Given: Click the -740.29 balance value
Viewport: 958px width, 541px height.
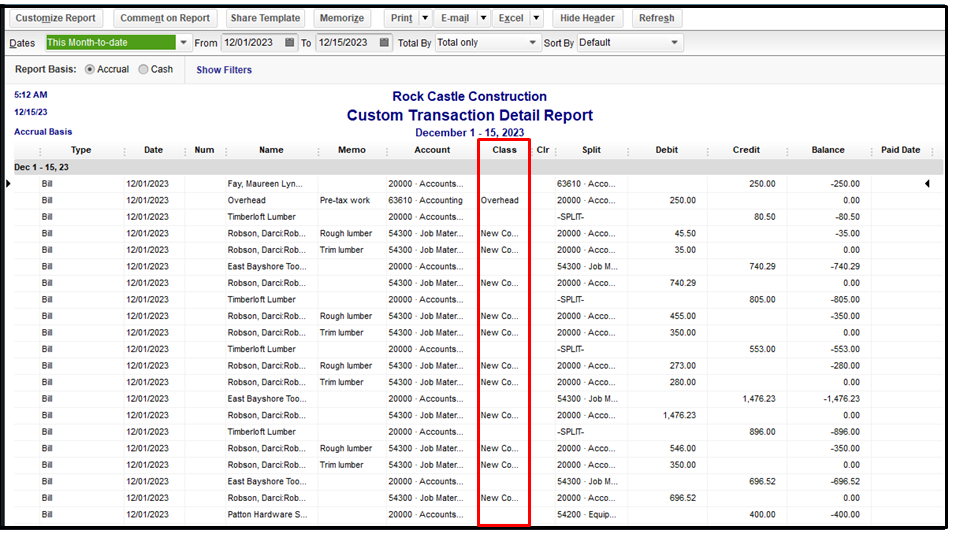Looking at the screenshot, I should pos(846,267).
